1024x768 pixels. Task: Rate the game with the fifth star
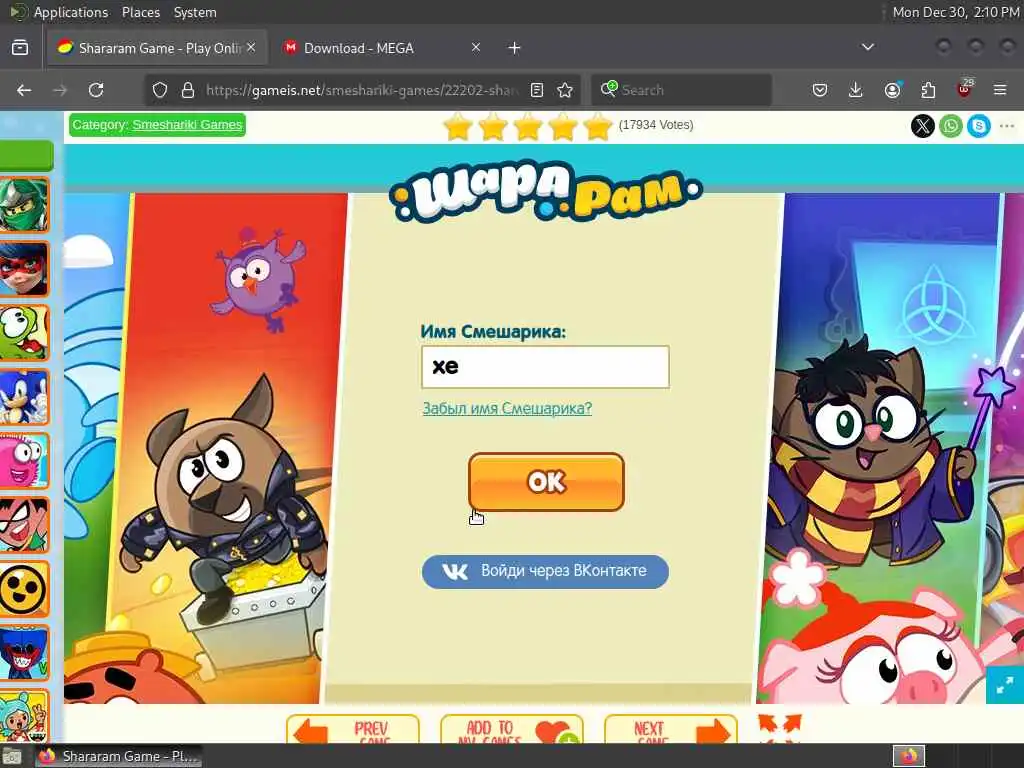pyautogui.click(x=597, y=126)
